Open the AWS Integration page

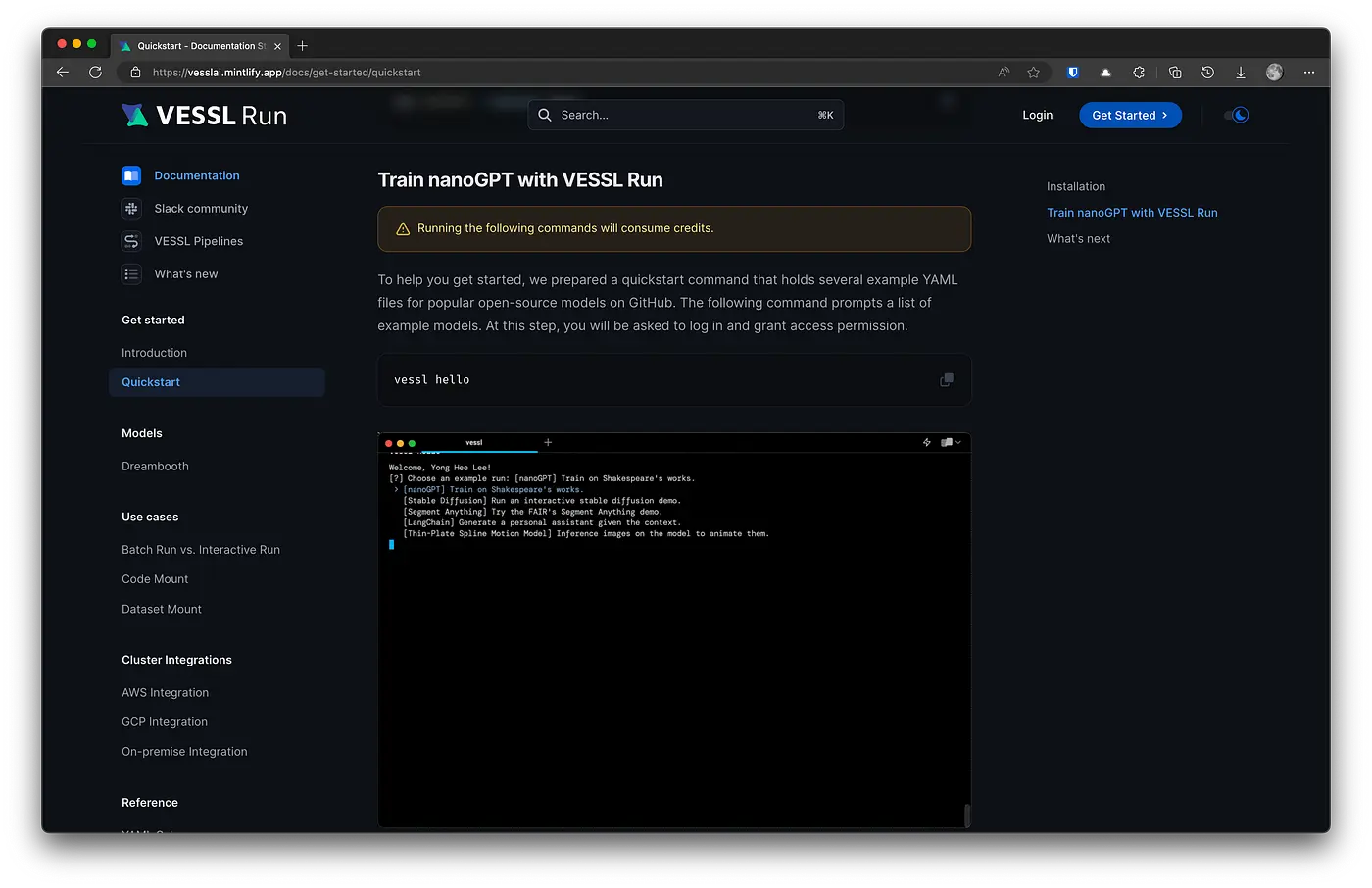point(165,693)
